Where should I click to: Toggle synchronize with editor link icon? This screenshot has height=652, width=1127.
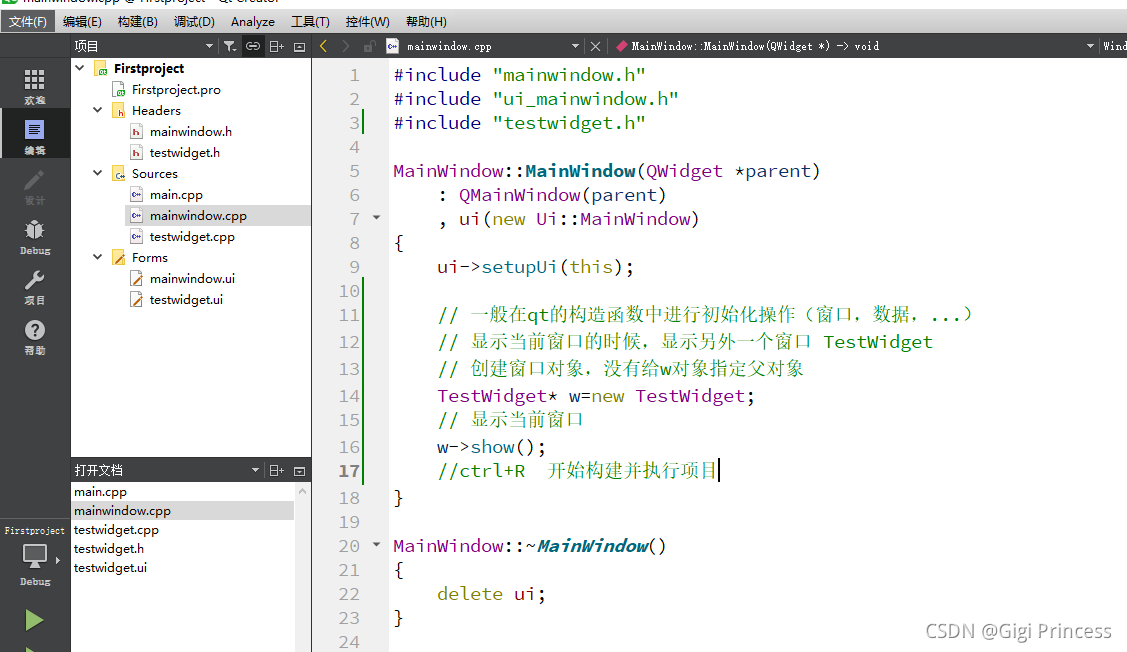point(253,46)
